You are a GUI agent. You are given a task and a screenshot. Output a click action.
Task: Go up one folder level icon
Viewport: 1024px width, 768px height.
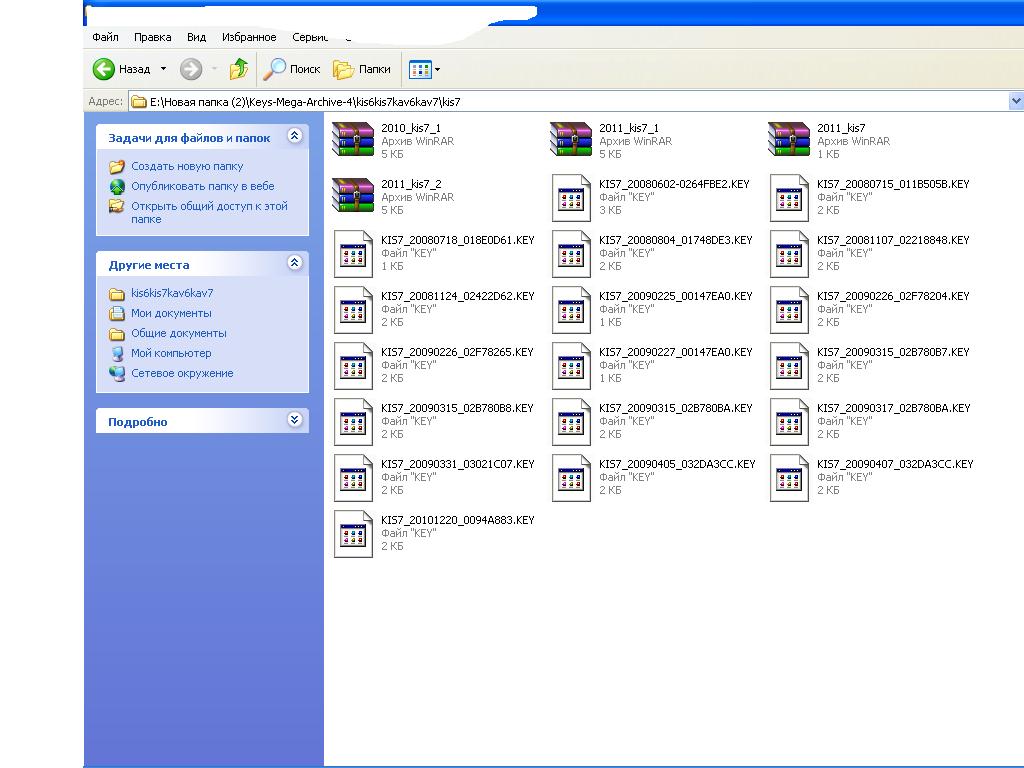click(x=239, y=69)
